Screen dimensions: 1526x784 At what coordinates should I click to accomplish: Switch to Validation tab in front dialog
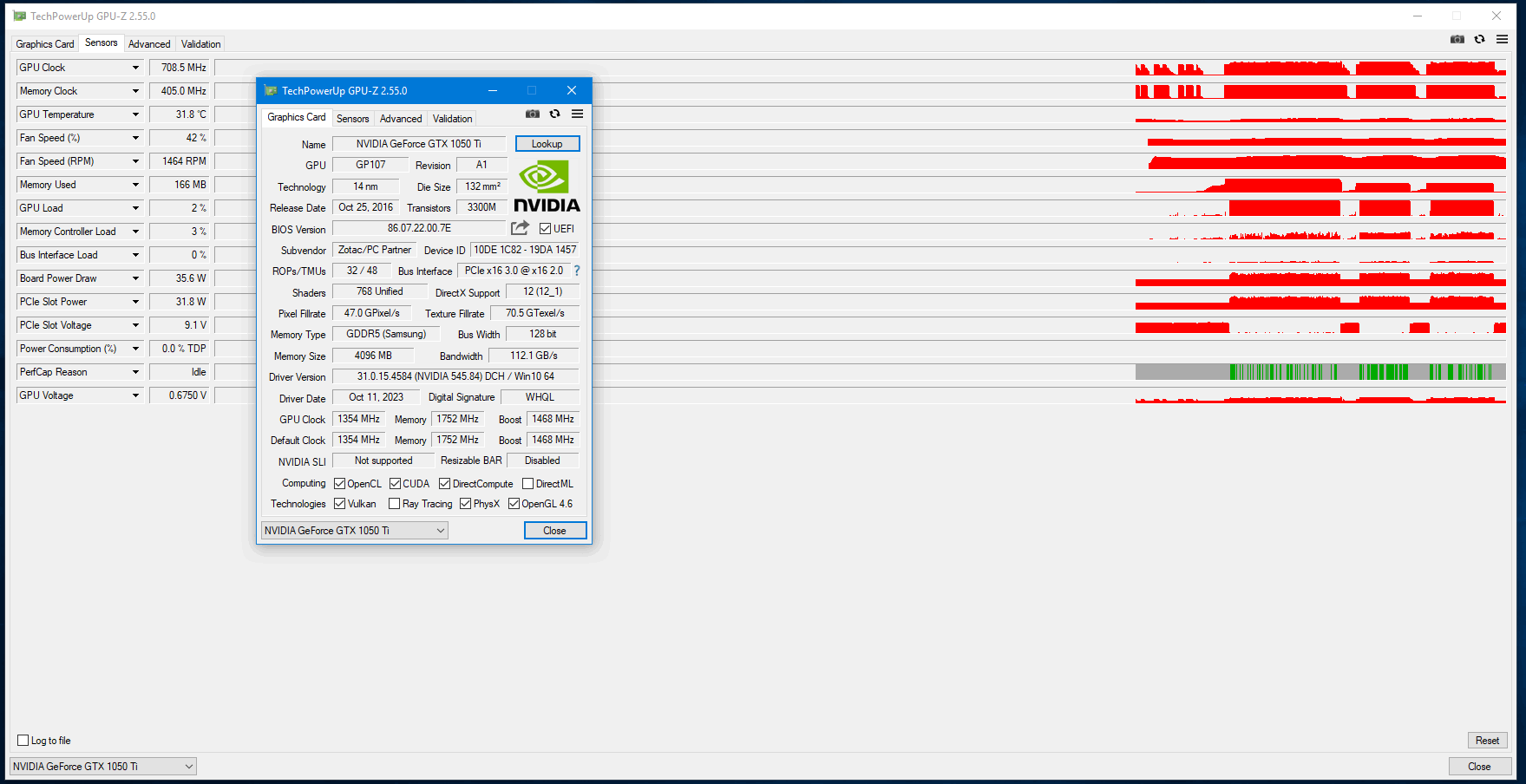click(453, 119)
